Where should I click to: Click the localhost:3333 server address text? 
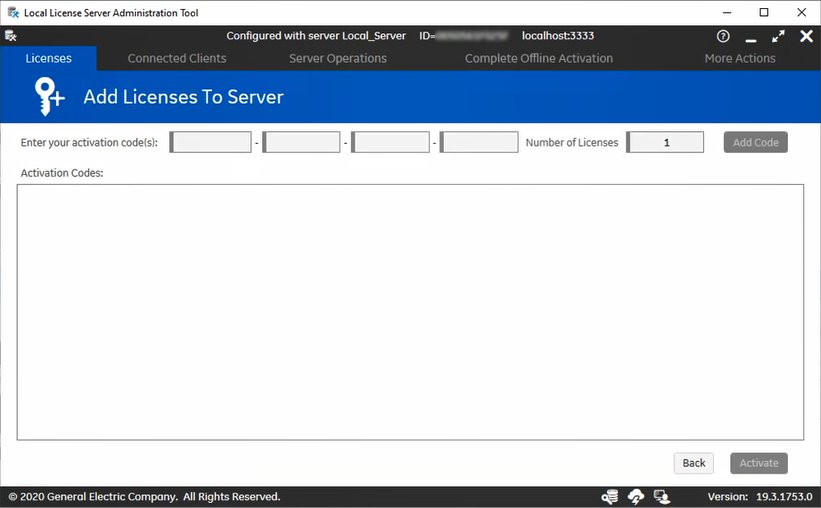coord(558,36)
